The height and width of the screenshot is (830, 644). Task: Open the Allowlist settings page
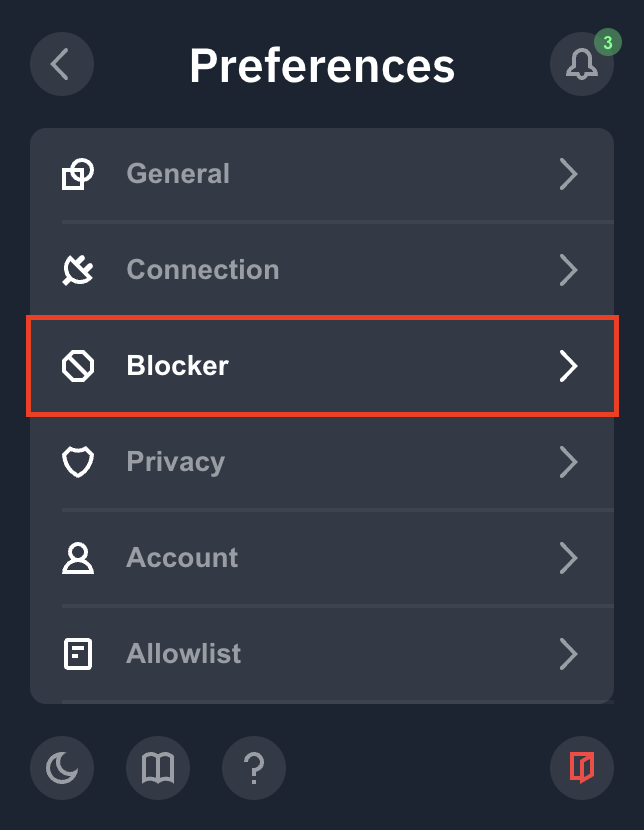pos(322,654)
